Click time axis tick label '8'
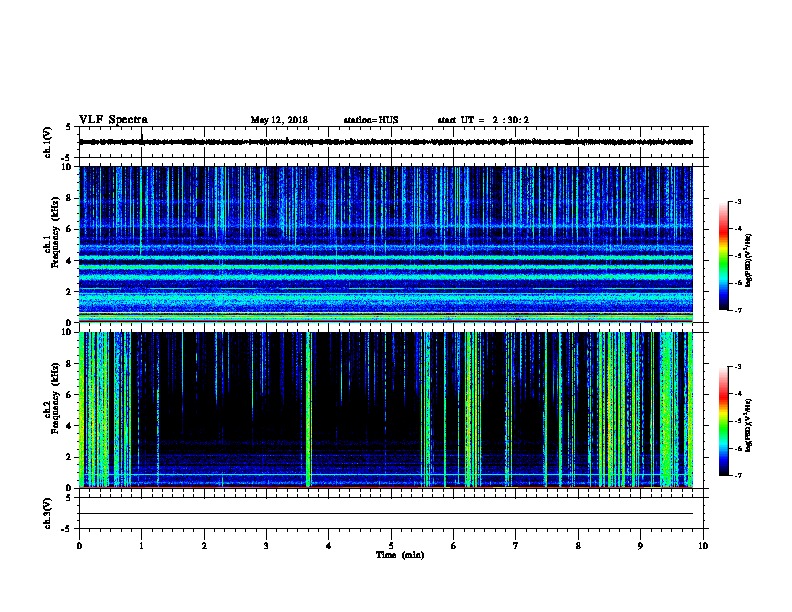This screenshot has width=792, height=612. [578, 546]
